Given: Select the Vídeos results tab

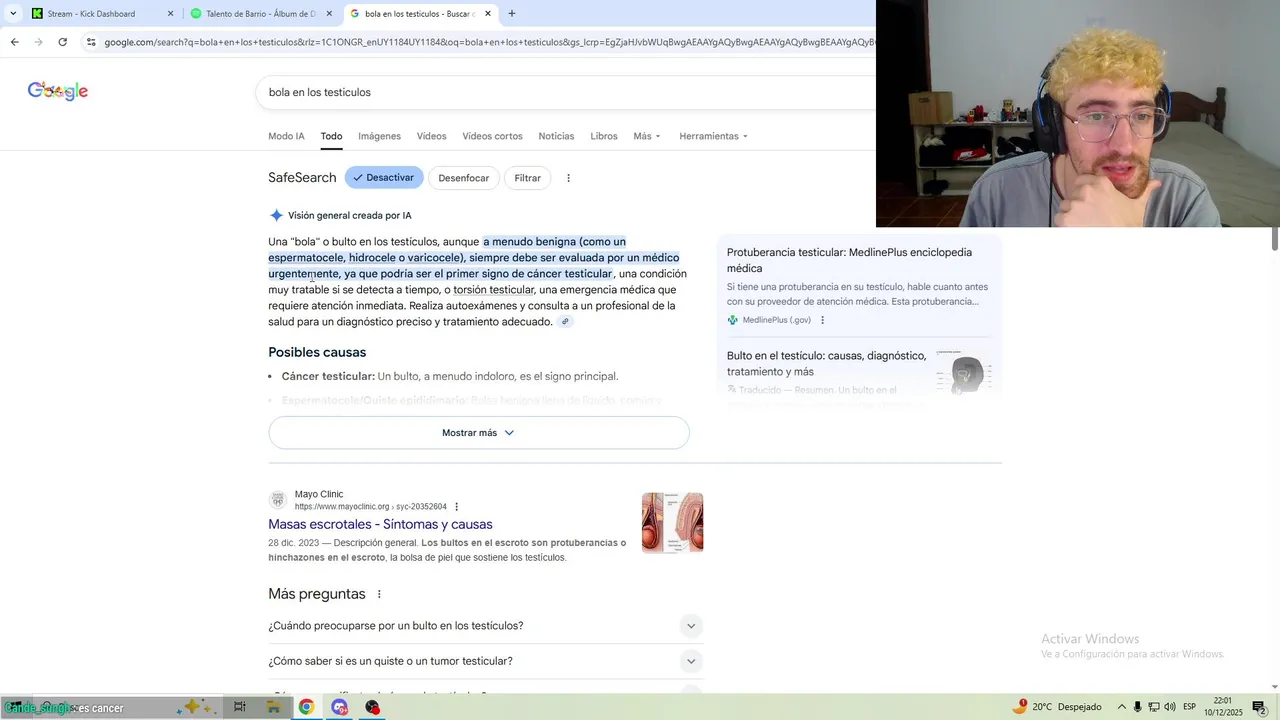Looking at the screenshot, I should click(431, 136).
